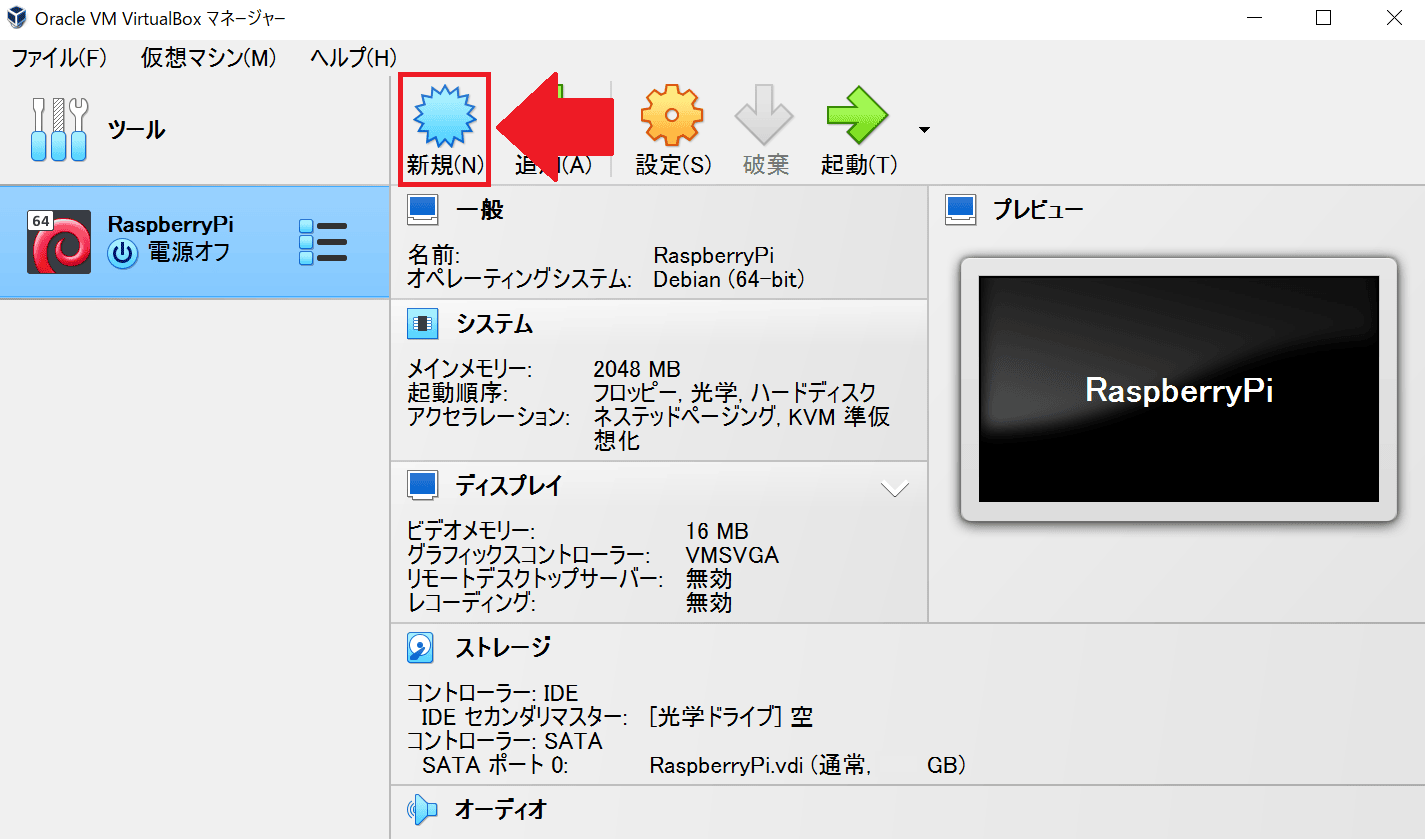Viewport: 1425px width, 839px height.
Task: Click the 電源オフ status text
Action: pos(189,253)
